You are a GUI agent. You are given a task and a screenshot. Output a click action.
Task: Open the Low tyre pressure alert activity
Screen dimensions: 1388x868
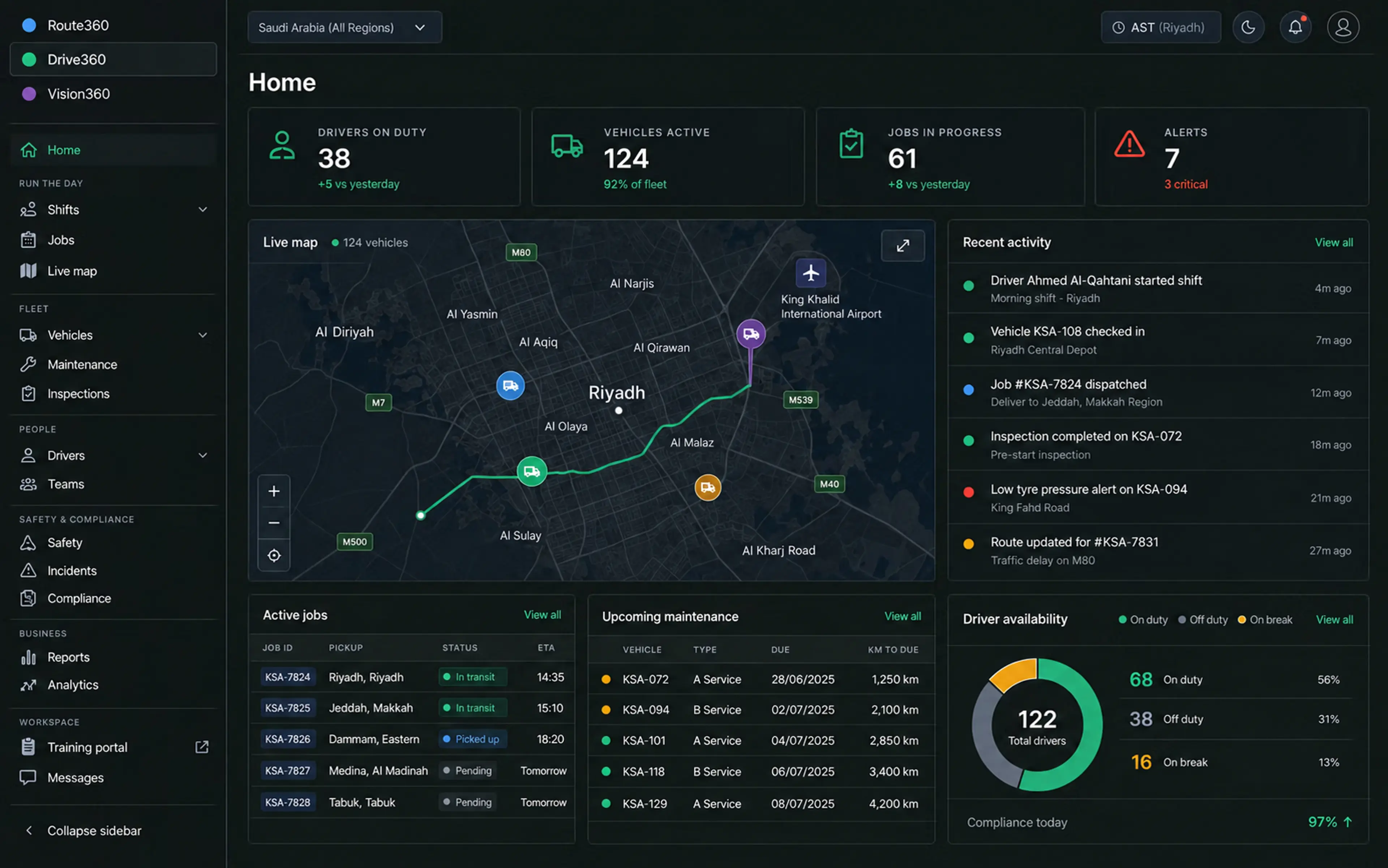(1158, 498)
